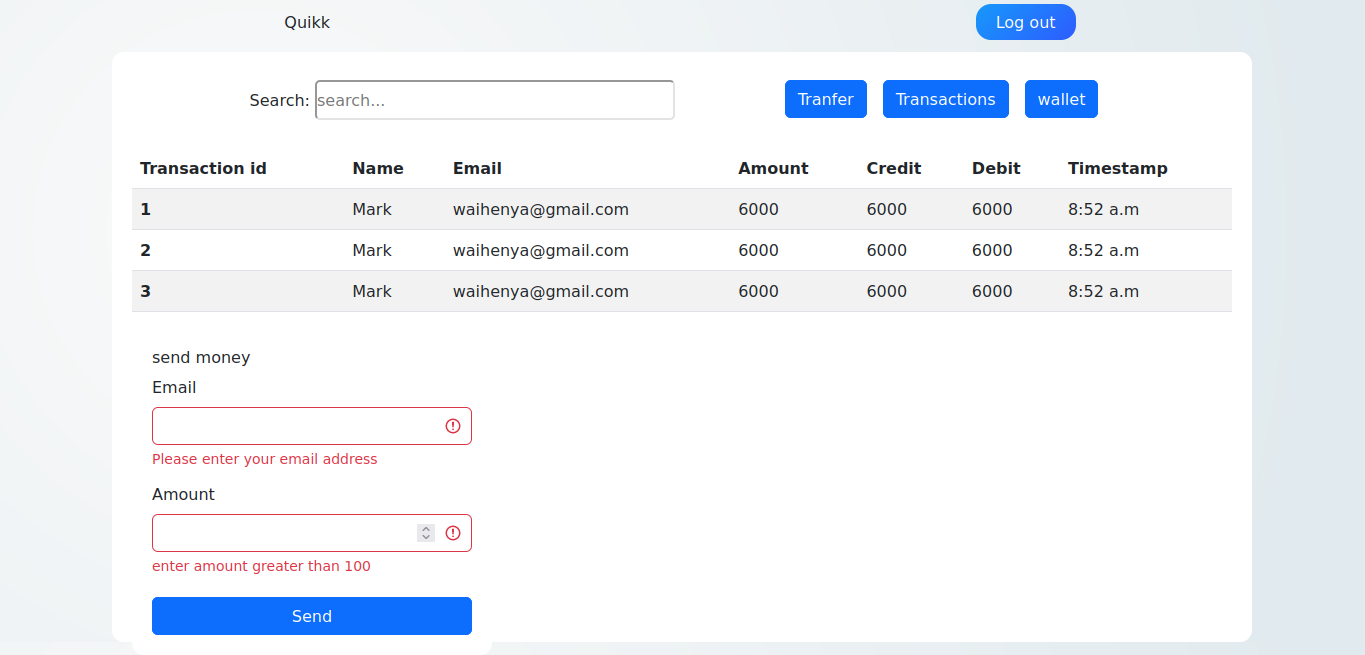Click the Timestamp column header
The image size is (1365, 655).
click(1117, 168)
